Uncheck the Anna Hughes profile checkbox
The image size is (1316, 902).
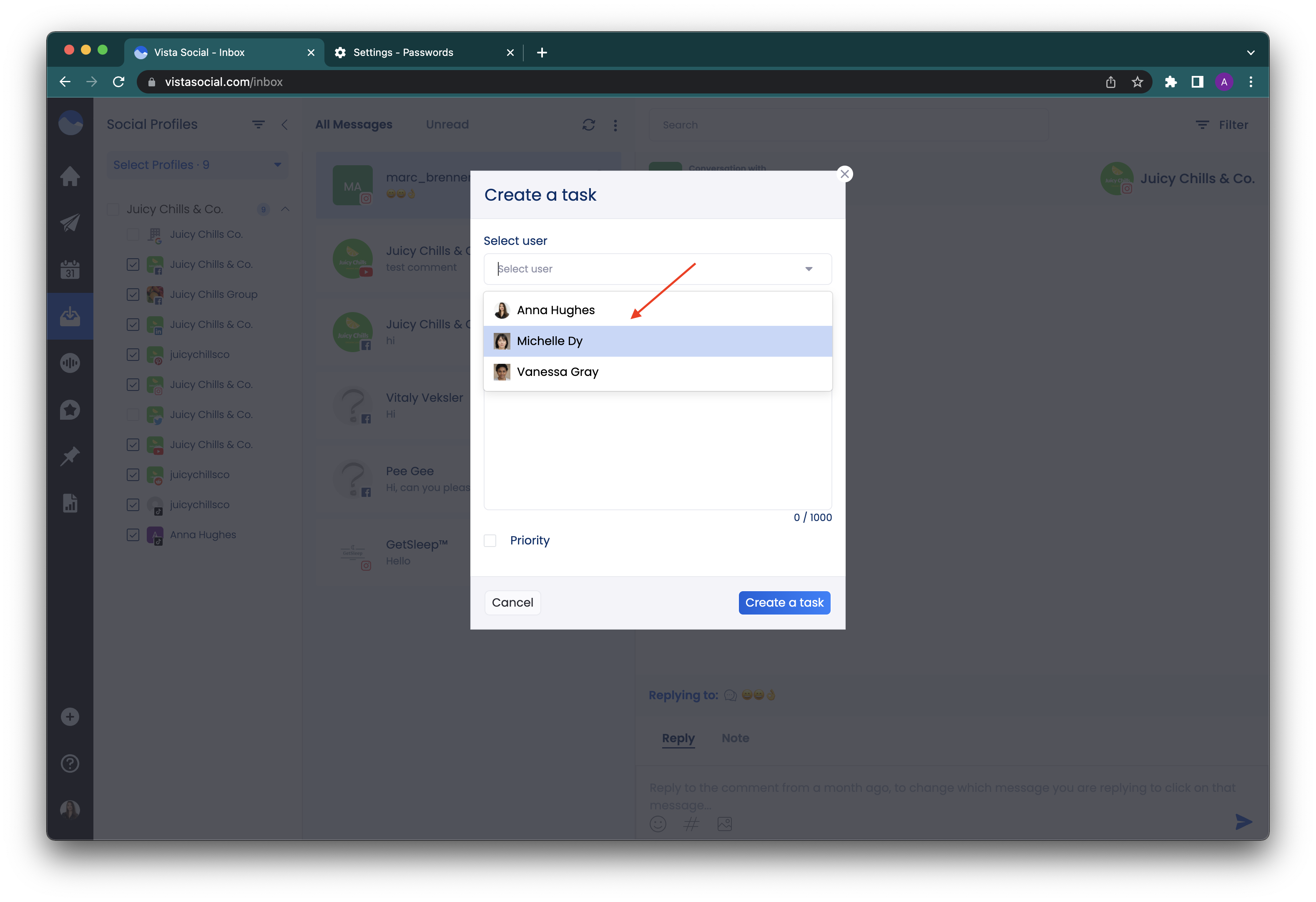point(133,535)
